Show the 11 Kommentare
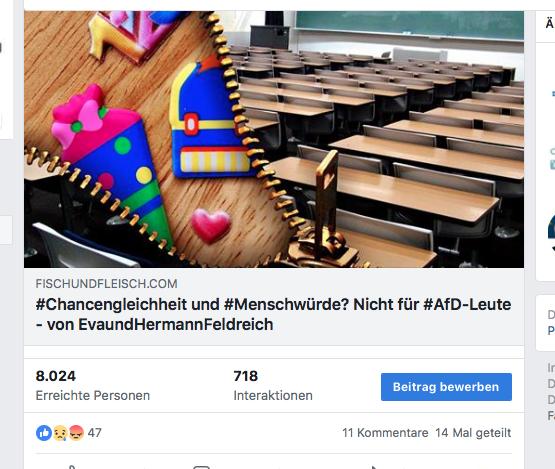The width and height of the screenshot is (555, 469). click(x=385, y=433)
